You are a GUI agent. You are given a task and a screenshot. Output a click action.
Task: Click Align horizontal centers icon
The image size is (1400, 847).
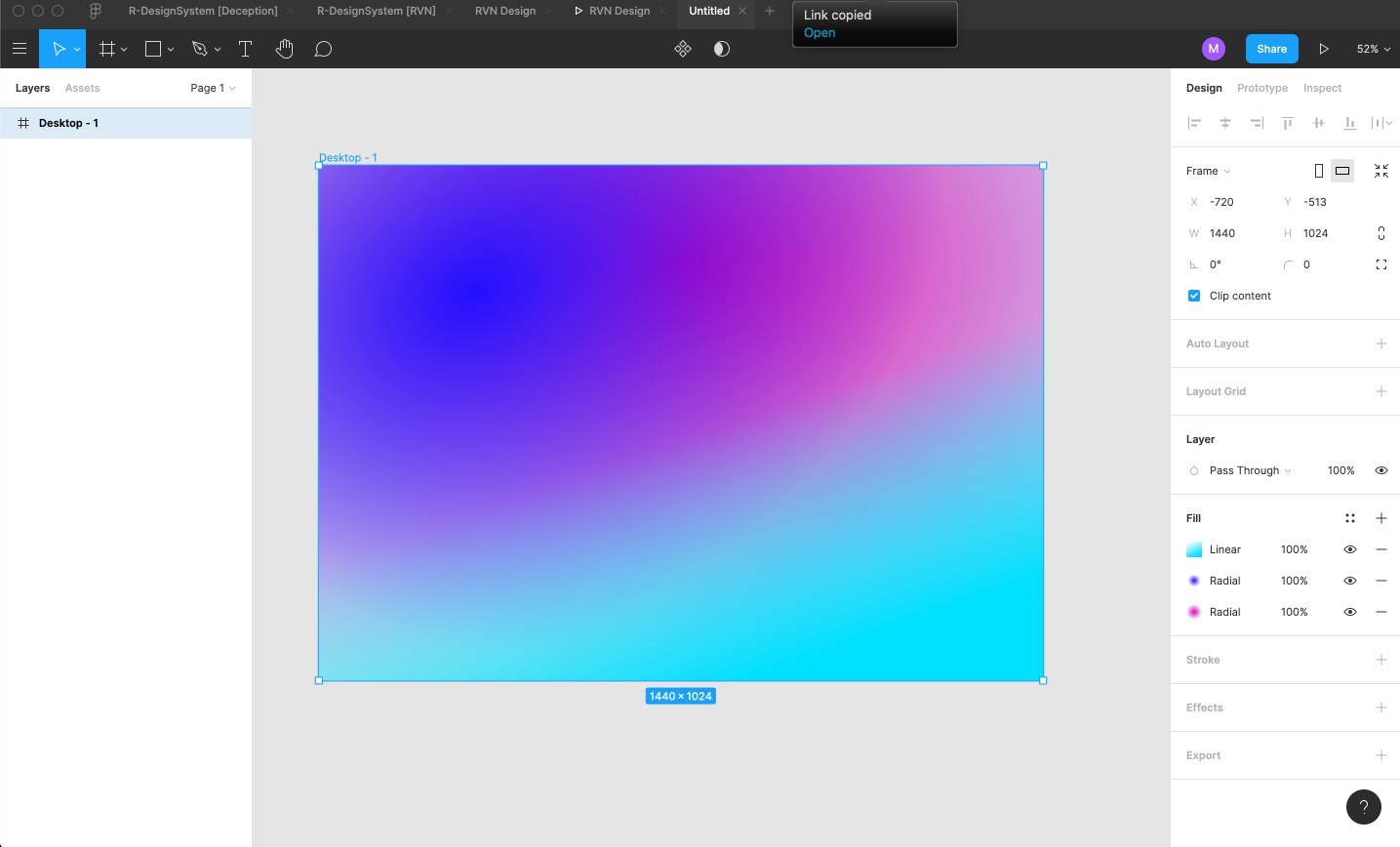click(1225, 123)
